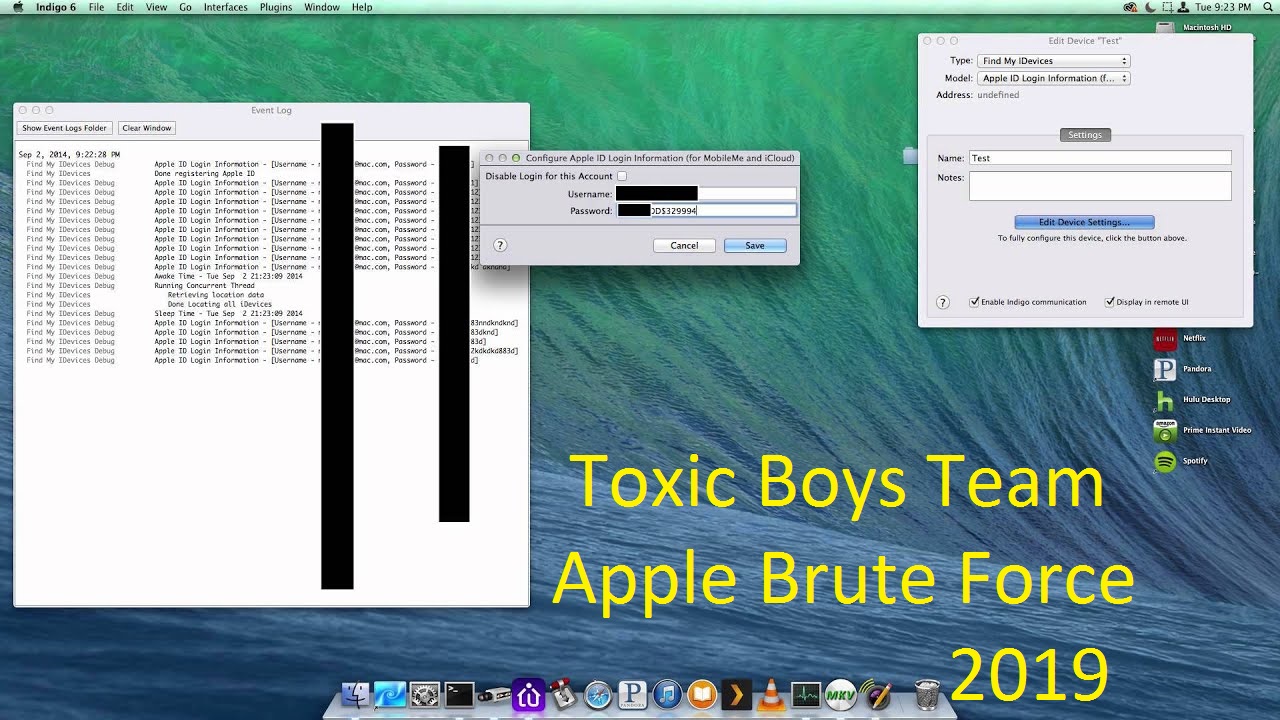Launch MakeMKV from the dock
Image resolution: width=1280 pixels, height=720 pixels.
(841, 694)
